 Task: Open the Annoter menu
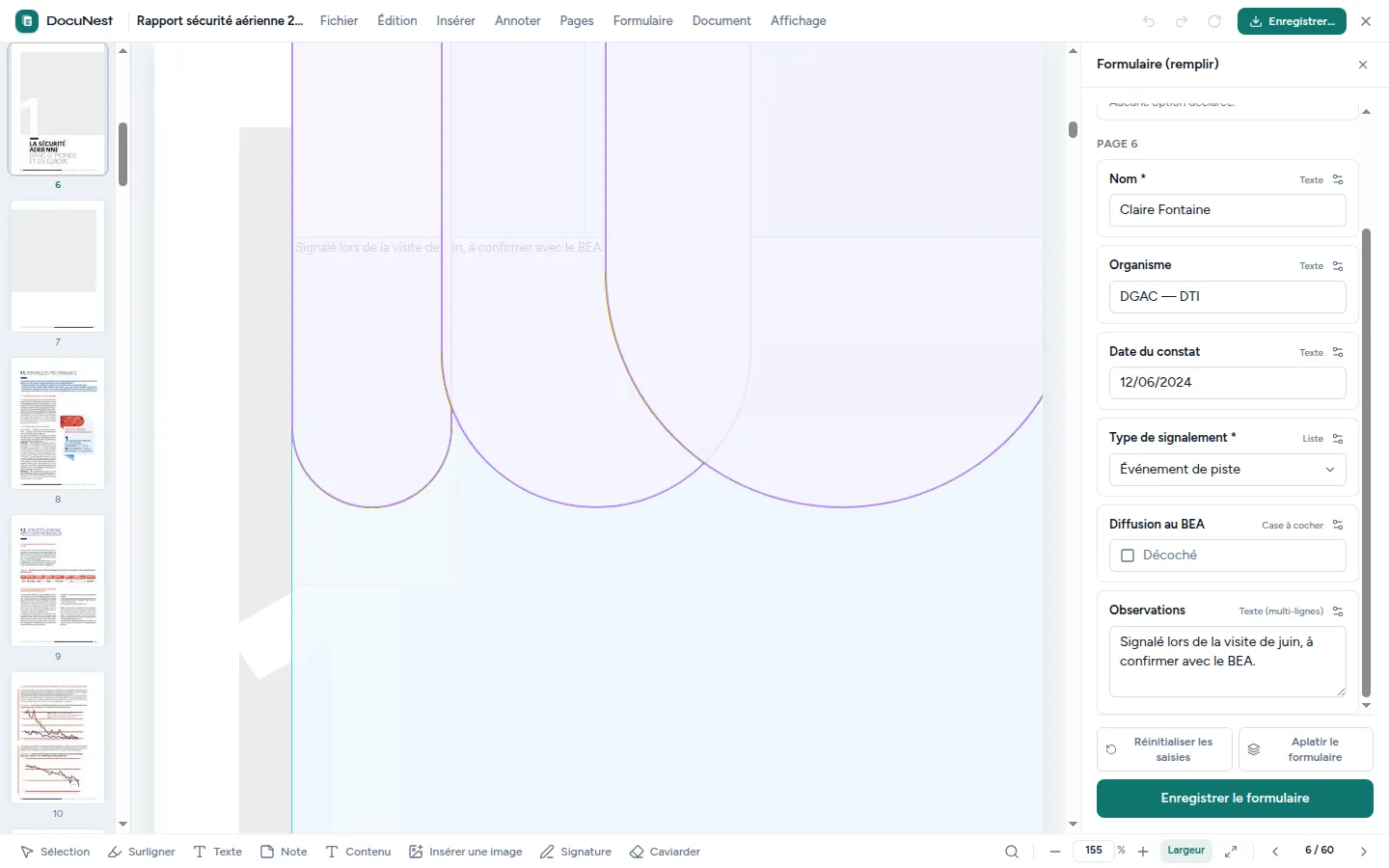pos(518,21)
